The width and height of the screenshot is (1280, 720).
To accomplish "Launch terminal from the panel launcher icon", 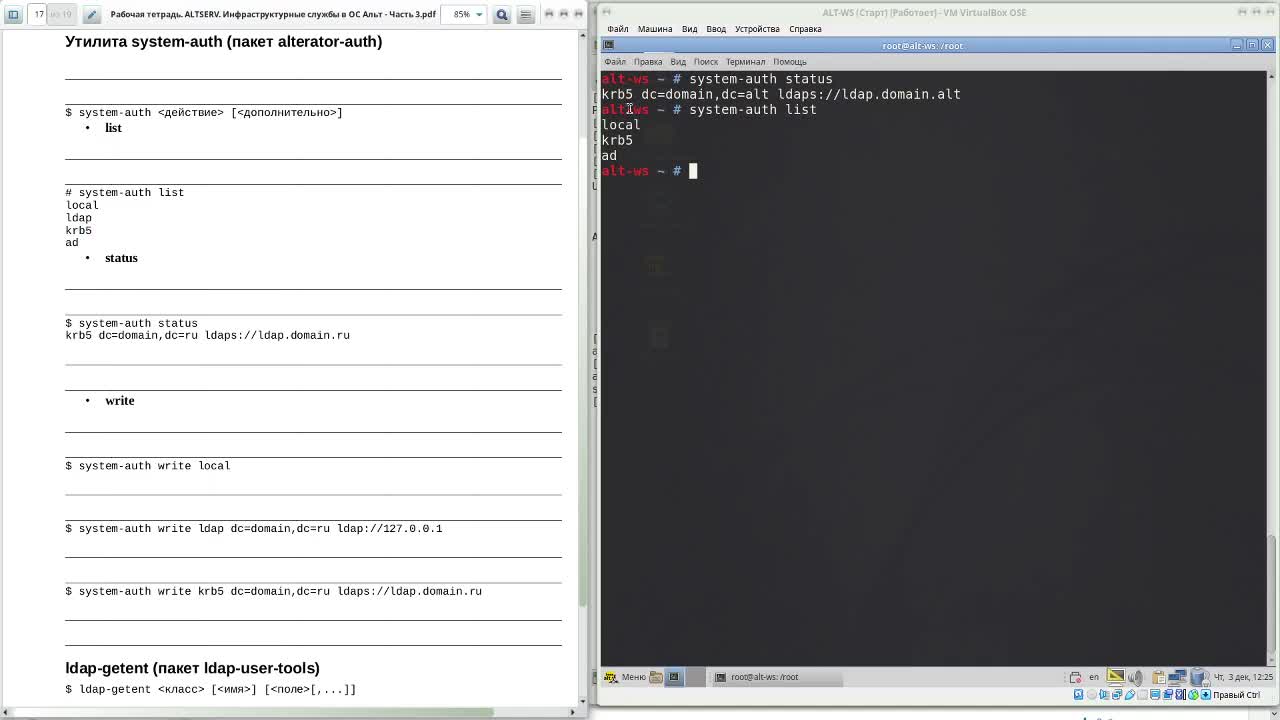I will (674, 677).
